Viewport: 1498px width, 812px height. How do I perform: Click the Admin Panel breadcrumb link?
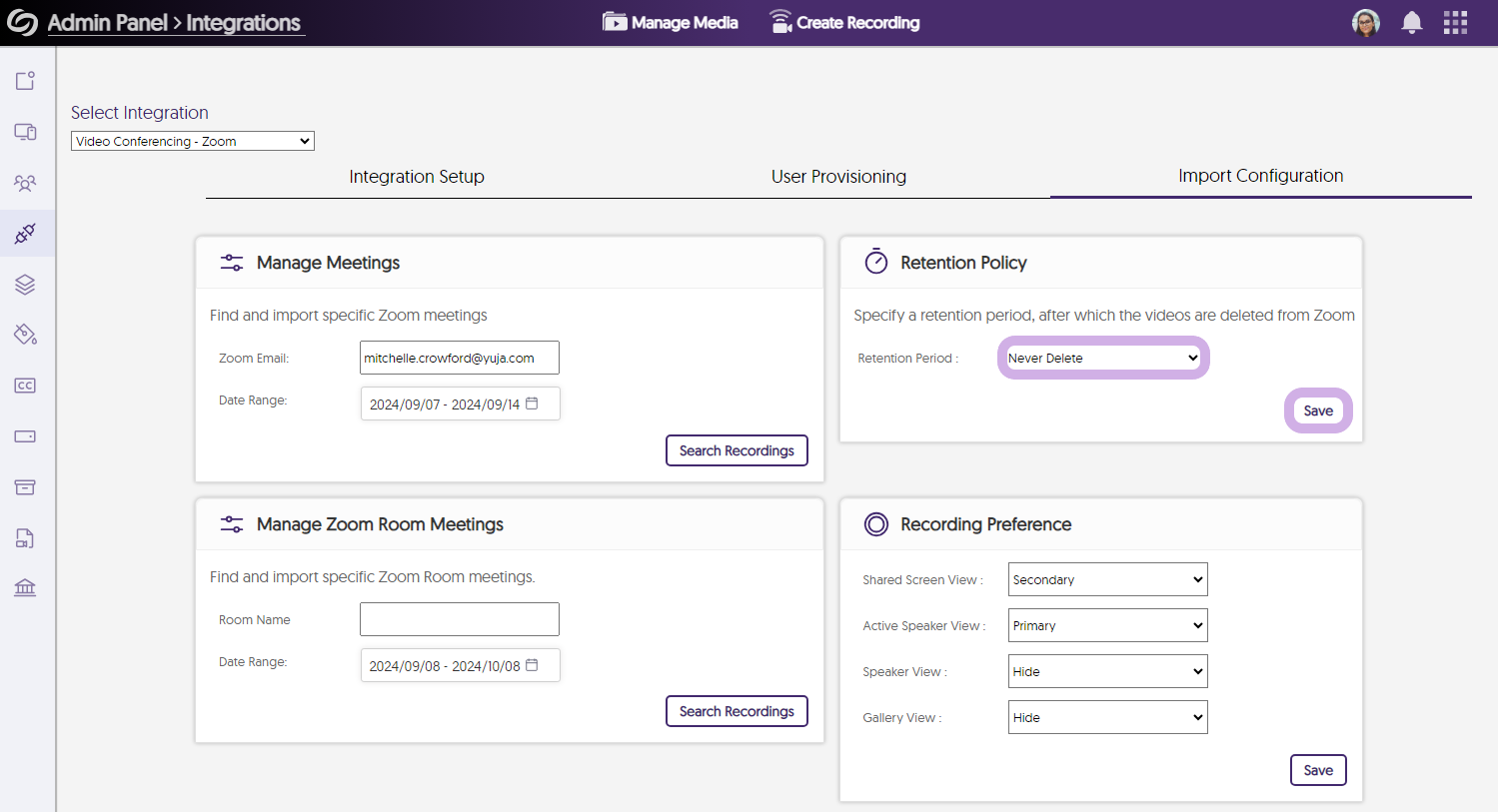108,23
